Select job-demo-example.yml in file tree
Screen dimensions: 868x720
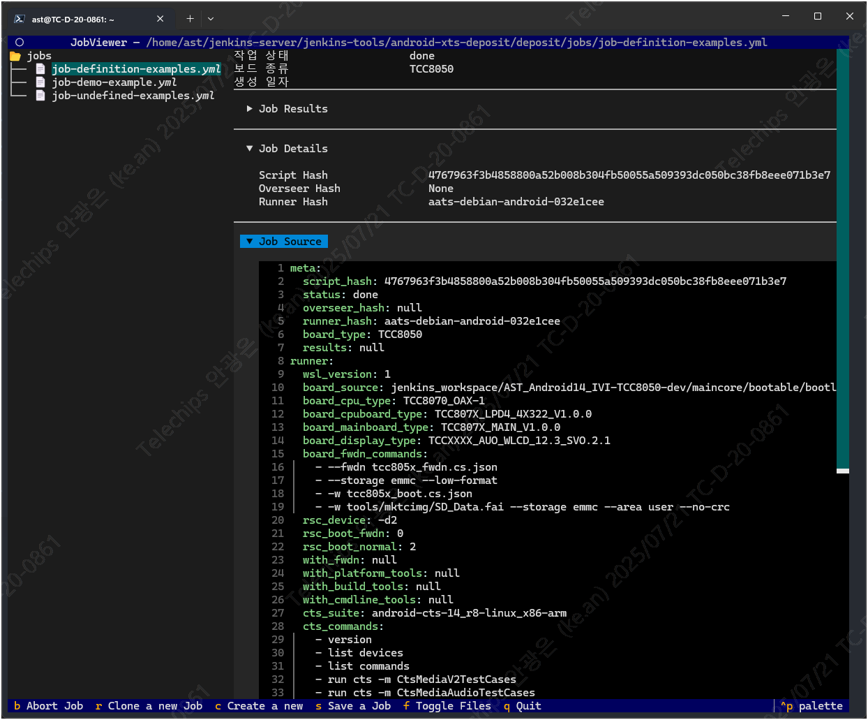point(115,82)
